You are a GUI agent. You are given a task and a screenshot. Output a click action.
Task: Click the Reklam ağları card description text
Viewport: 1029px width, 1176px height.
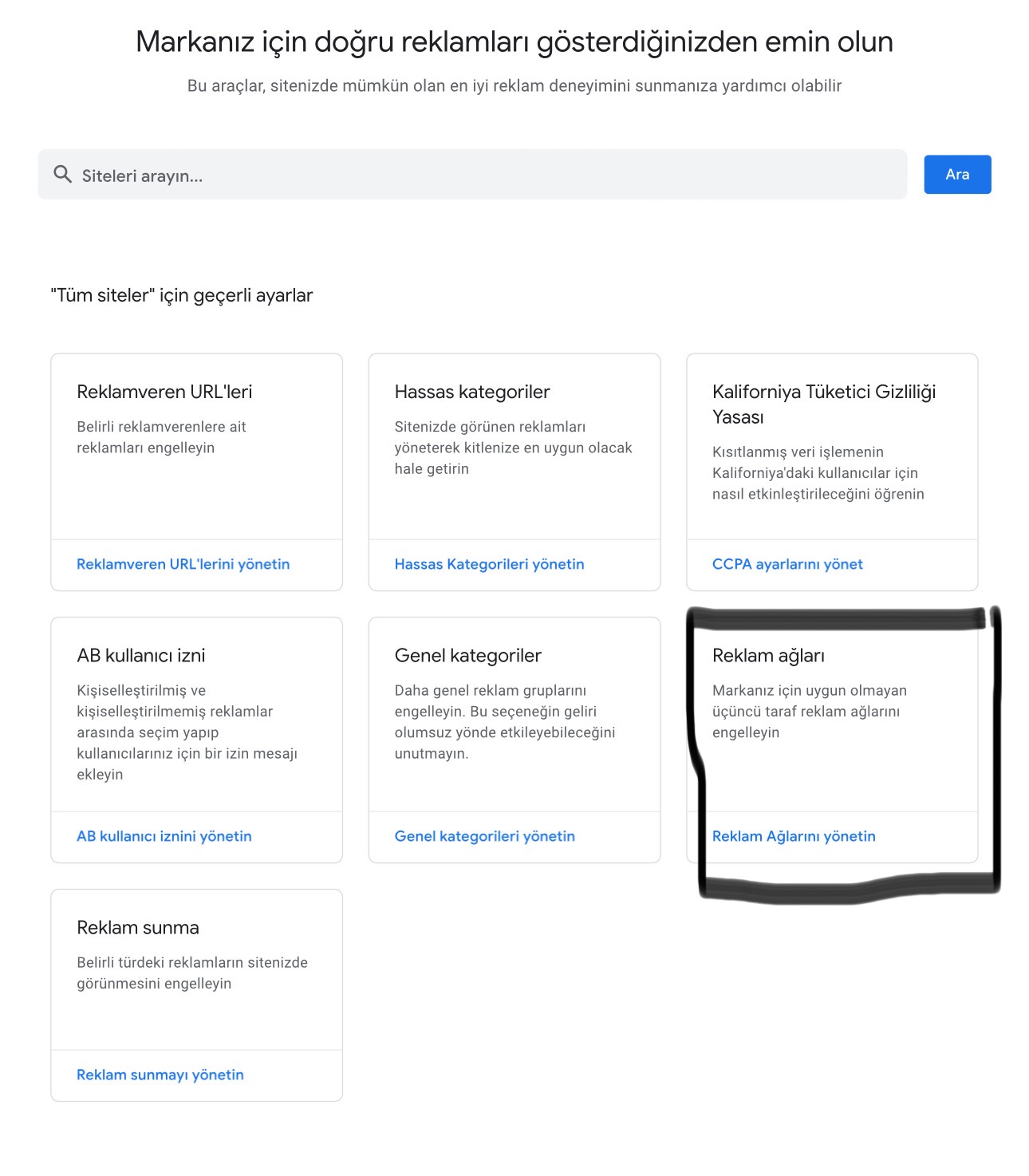(809, 711)
